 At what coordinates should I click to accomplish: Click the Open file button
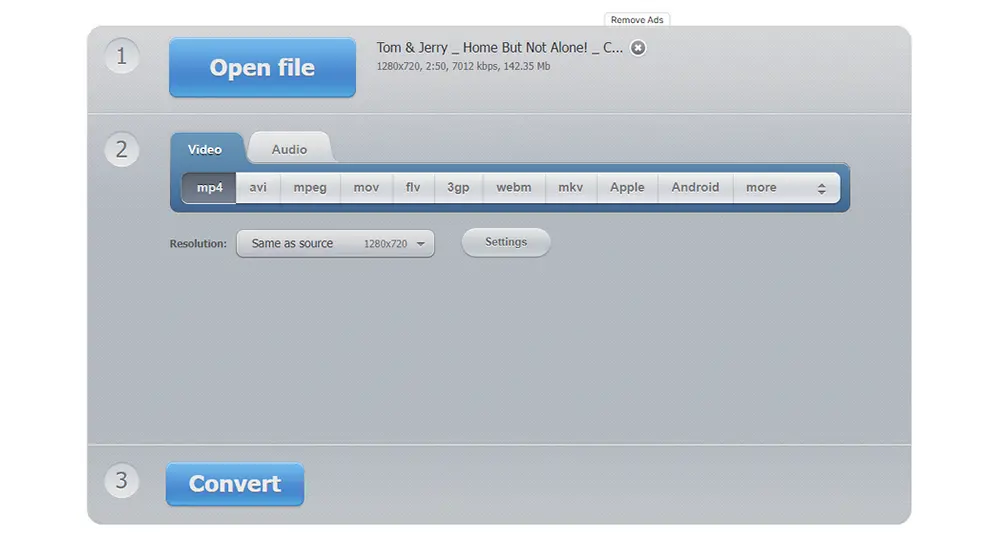point(262,68)
